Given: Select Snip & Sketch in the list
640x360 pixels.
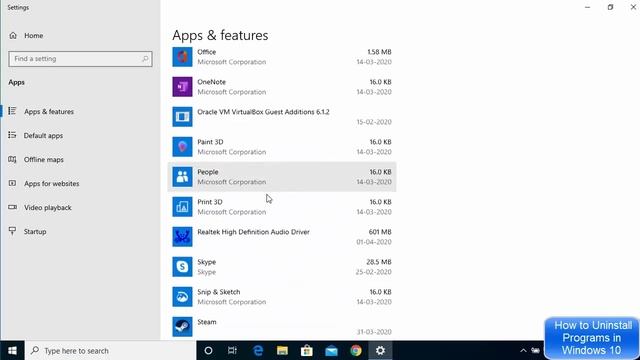Looking at the screenshot, I should click(x=282, y=297).
